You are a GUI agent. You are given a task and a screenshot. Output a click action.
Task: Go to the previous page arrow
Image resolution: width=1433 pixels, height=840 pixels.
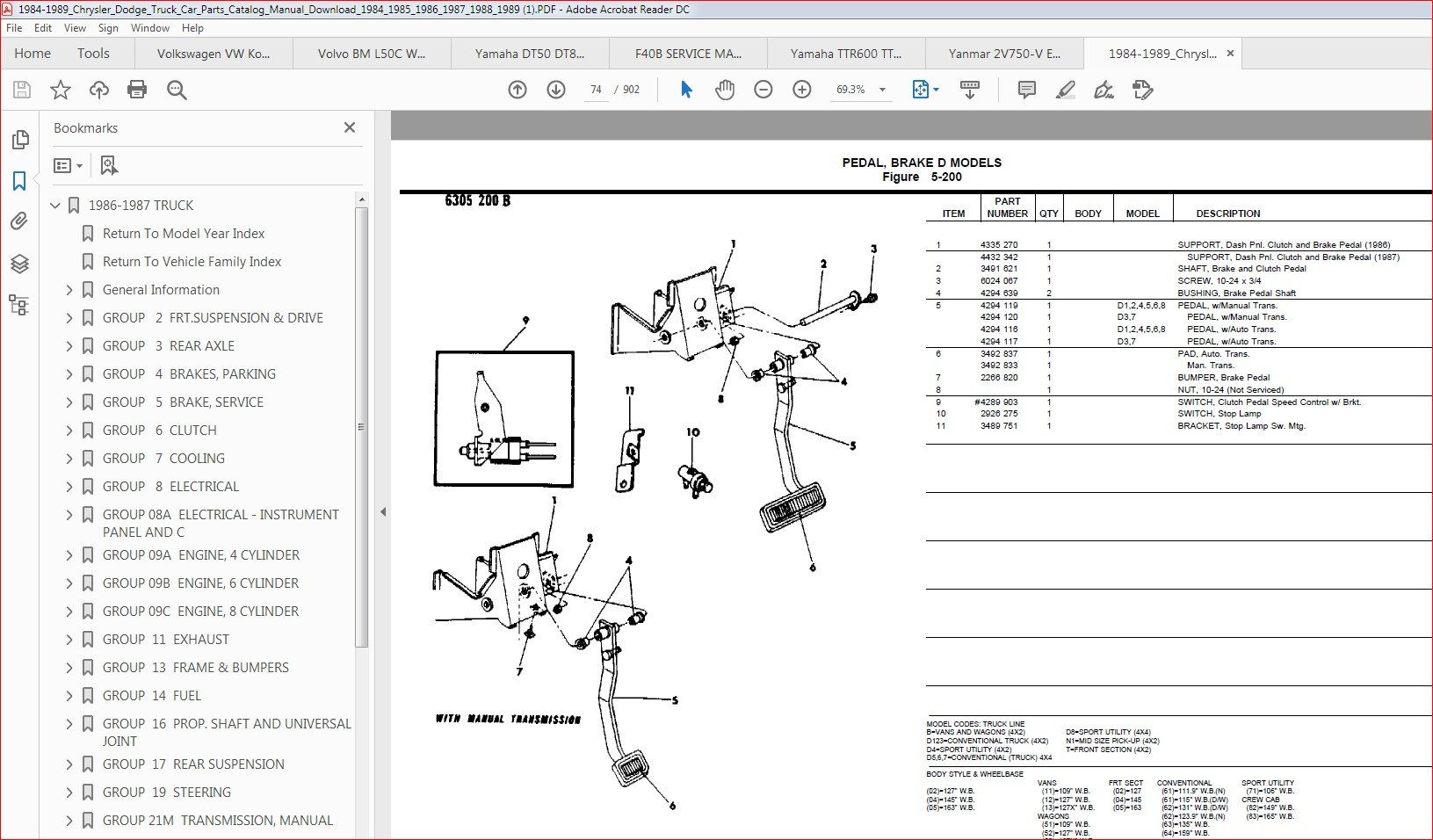click(x=517, y=90)
